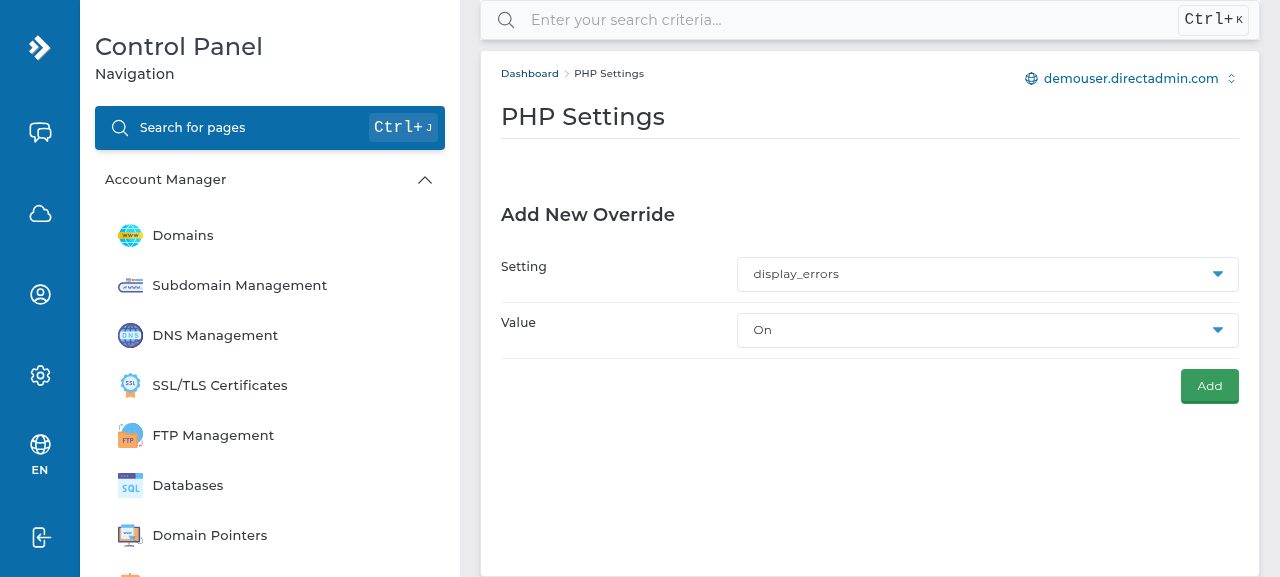Open Domain Pointers page

[210, 535]
